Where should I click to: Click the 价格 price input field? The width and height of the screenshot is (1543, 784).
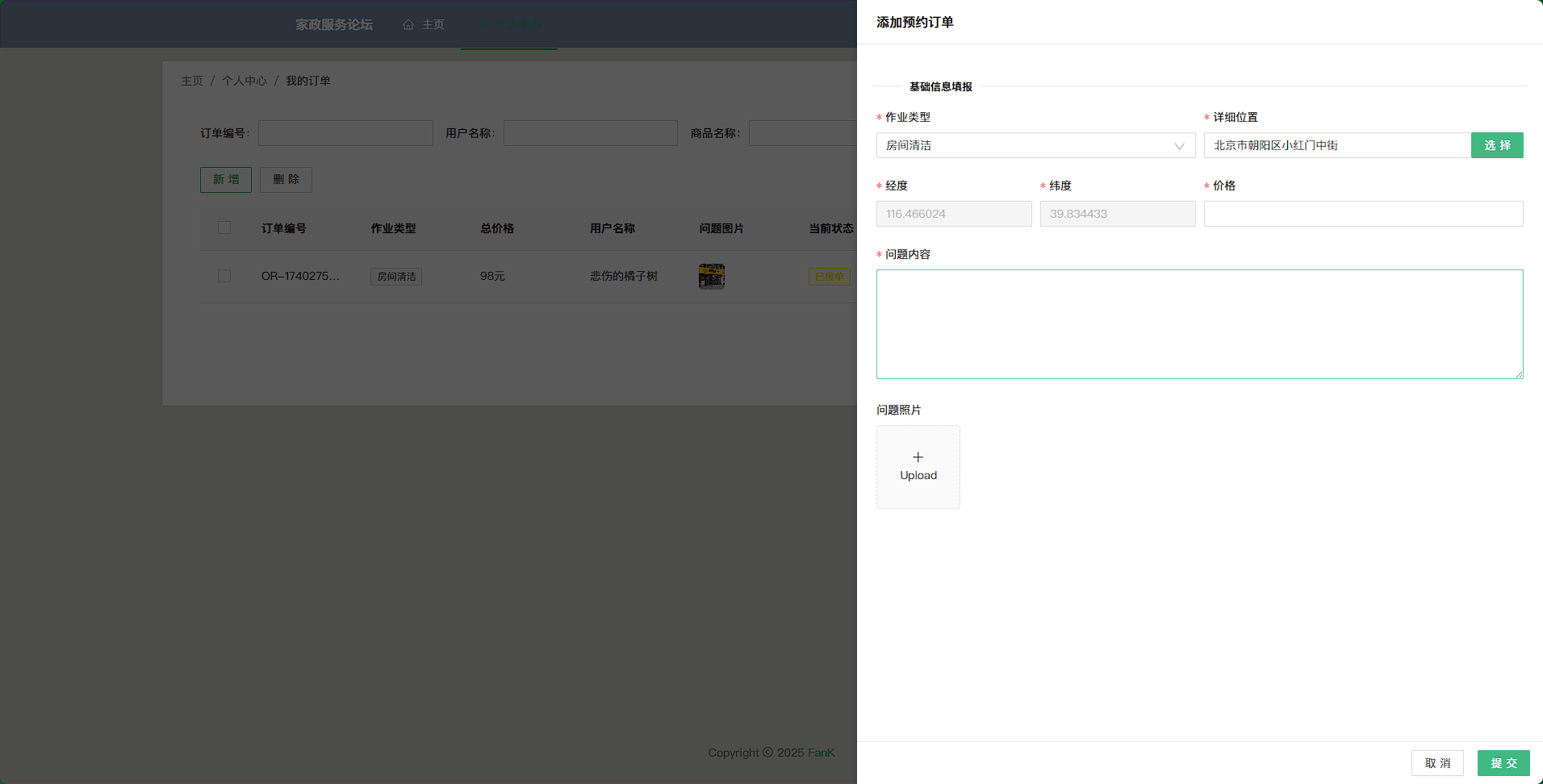tap(1362, 214)
